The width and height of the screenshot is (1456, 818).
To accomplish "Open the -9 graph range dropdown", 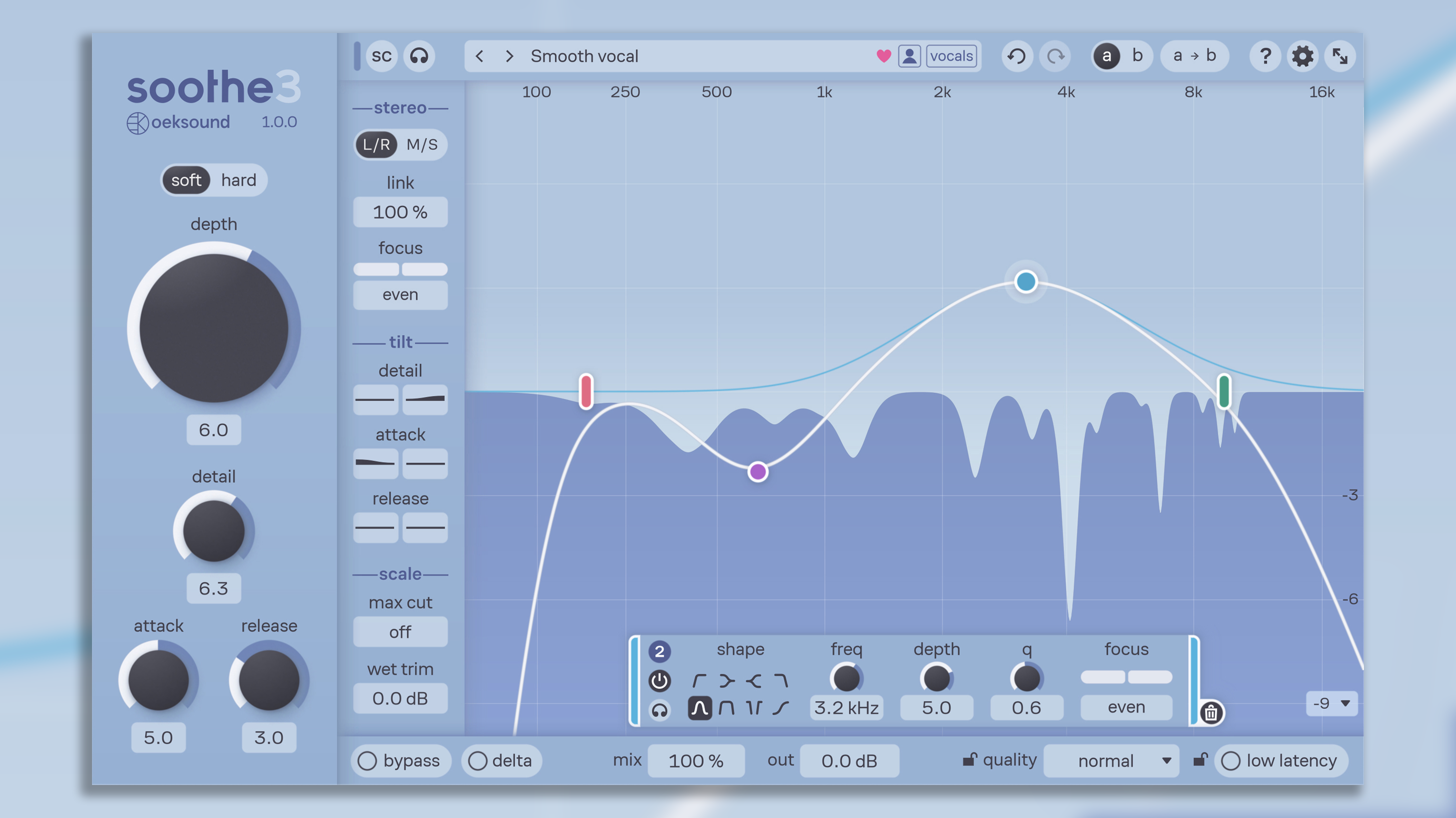I will [x=1331, y=703].
